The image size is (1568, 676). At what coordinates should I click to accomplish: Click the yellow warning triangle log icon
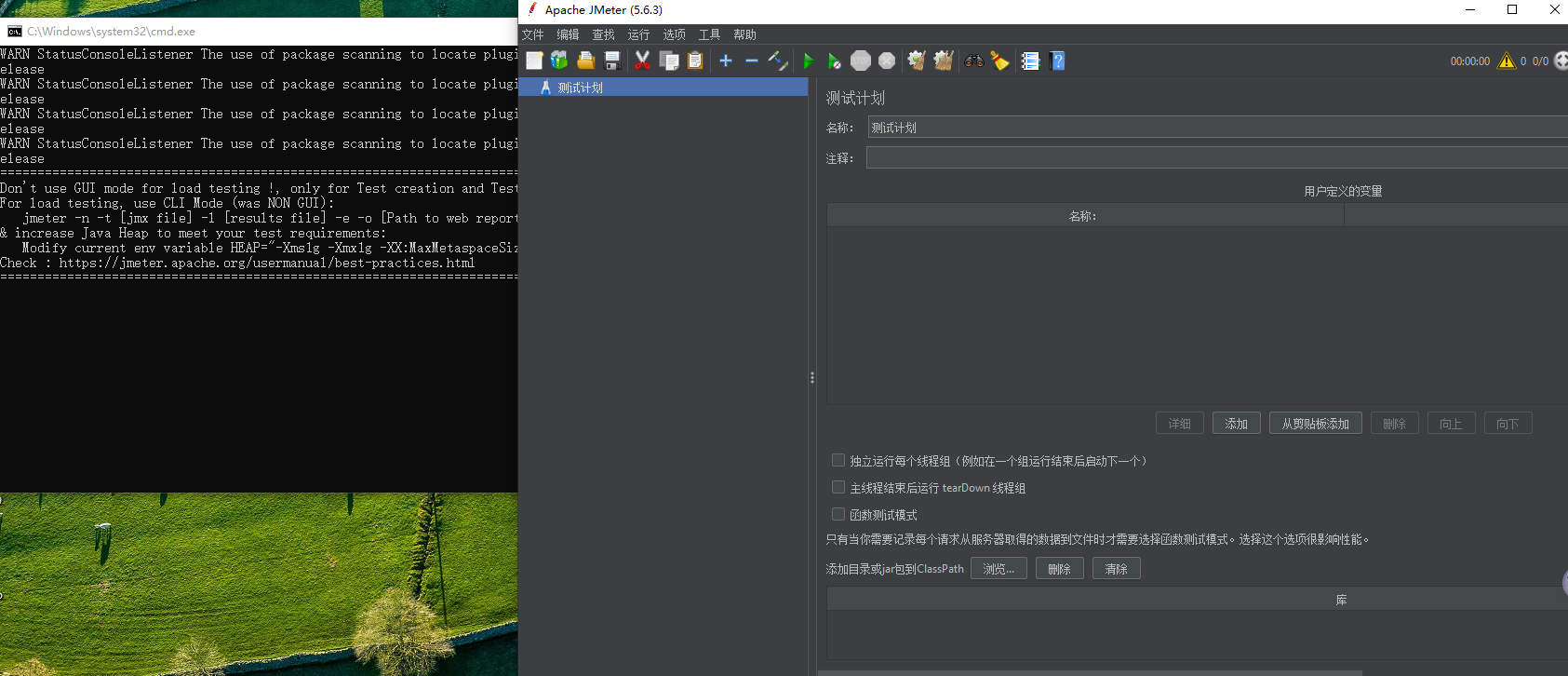pyautogui.click(x=1507, y=61)
